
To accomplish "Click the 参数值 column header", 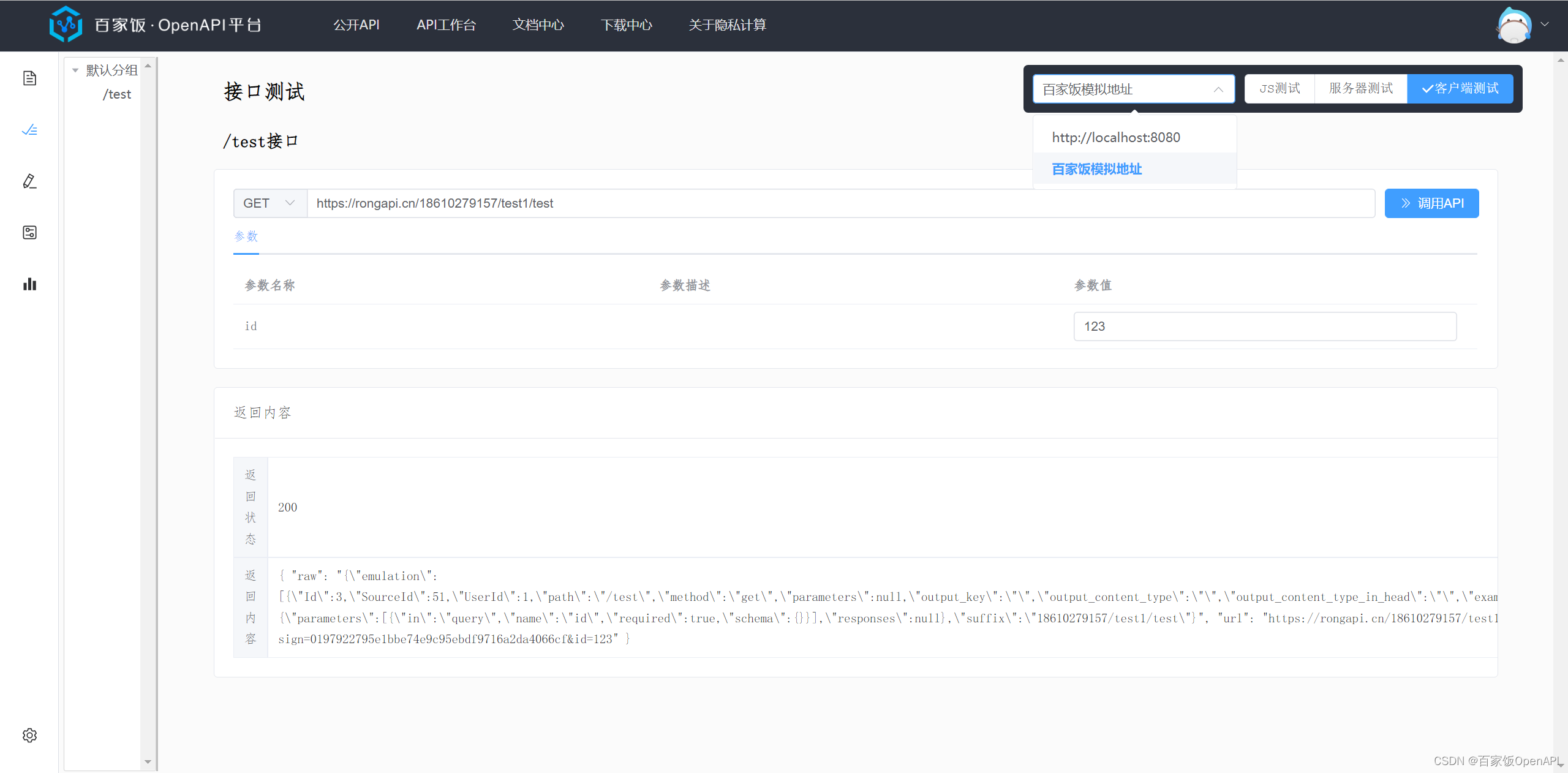I will point(1093,285).
